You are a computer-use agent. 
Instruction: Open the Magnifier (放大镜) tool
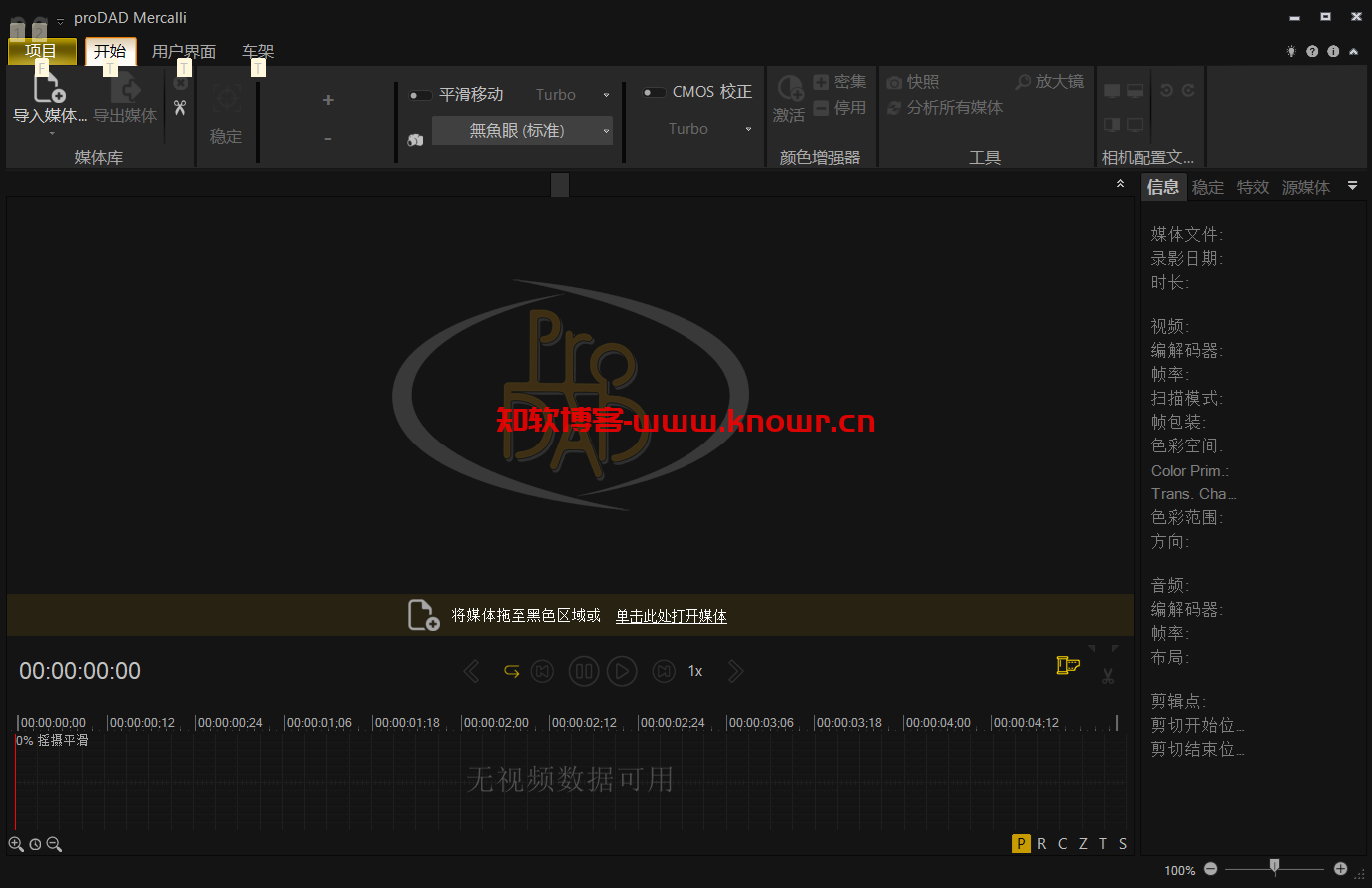(1050, 82)
